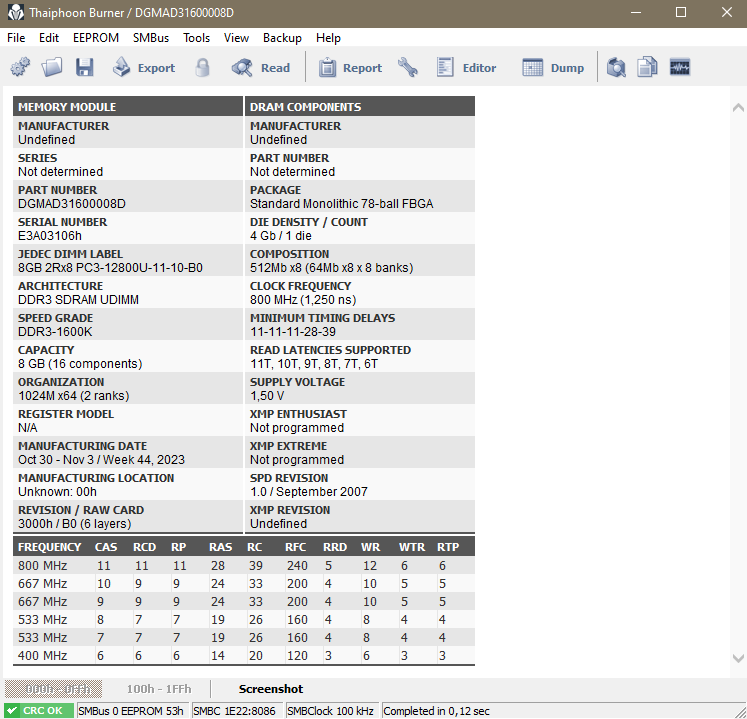Screen dimensions: 747x719
Task: Open the Dump view button
Action: coord(553,67)
